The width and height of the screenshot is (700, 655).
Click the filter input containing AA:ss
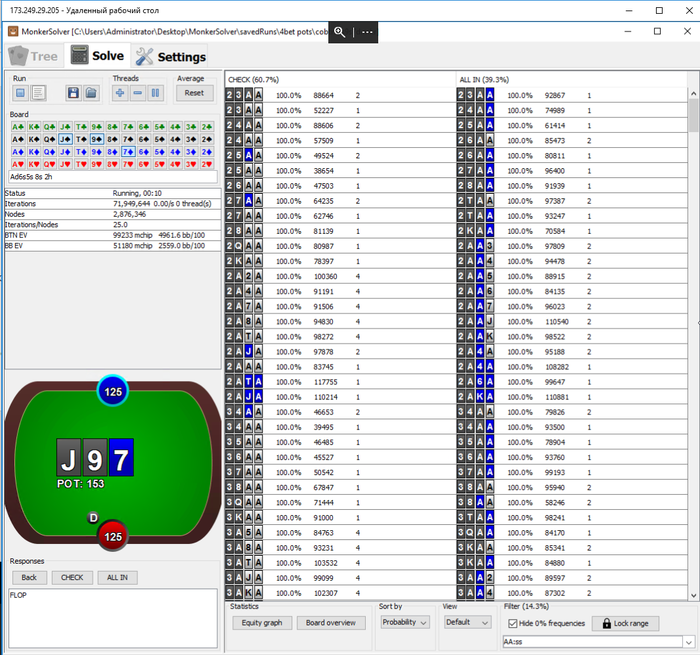coord(593,642)
